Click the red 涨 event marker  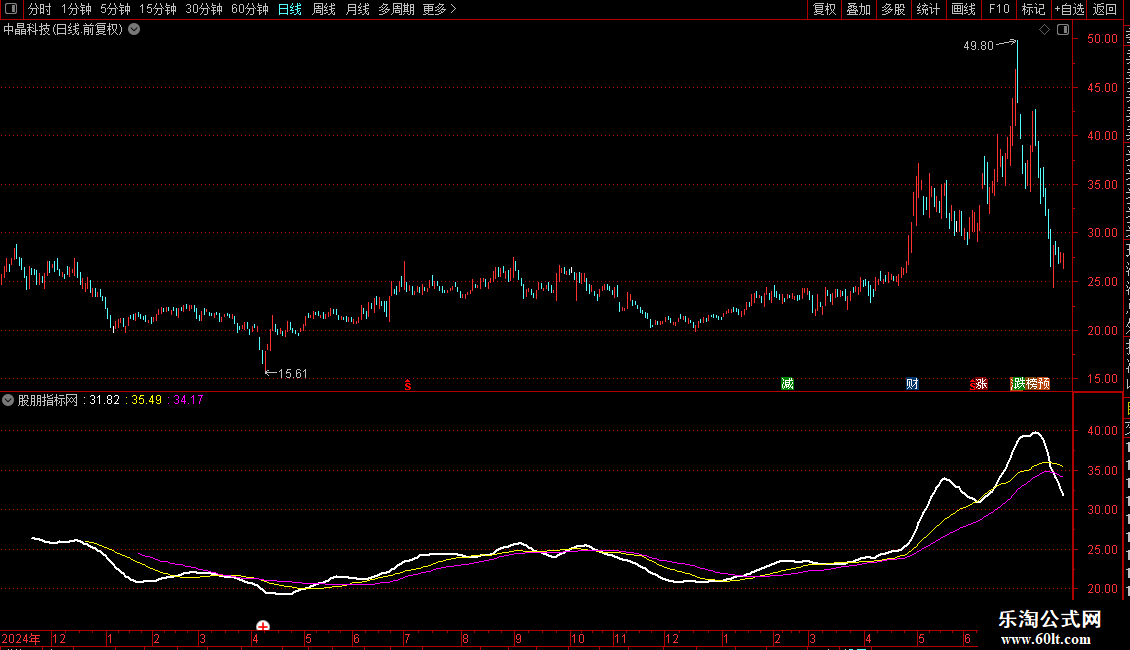point(982,383)
